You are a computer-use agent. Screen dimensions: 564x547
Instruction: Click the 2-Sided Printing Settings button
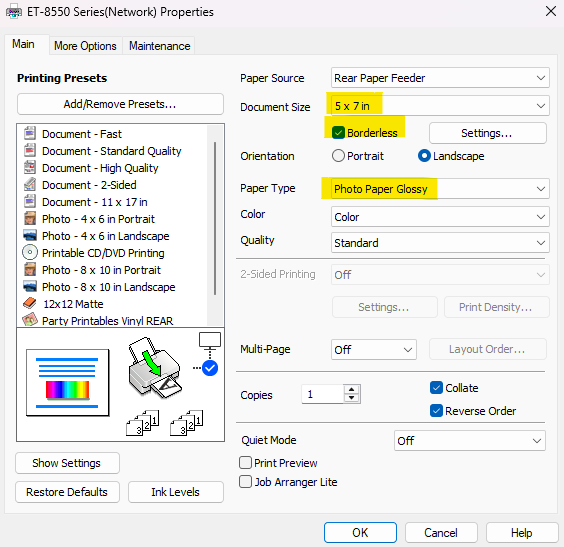(384, 307)
